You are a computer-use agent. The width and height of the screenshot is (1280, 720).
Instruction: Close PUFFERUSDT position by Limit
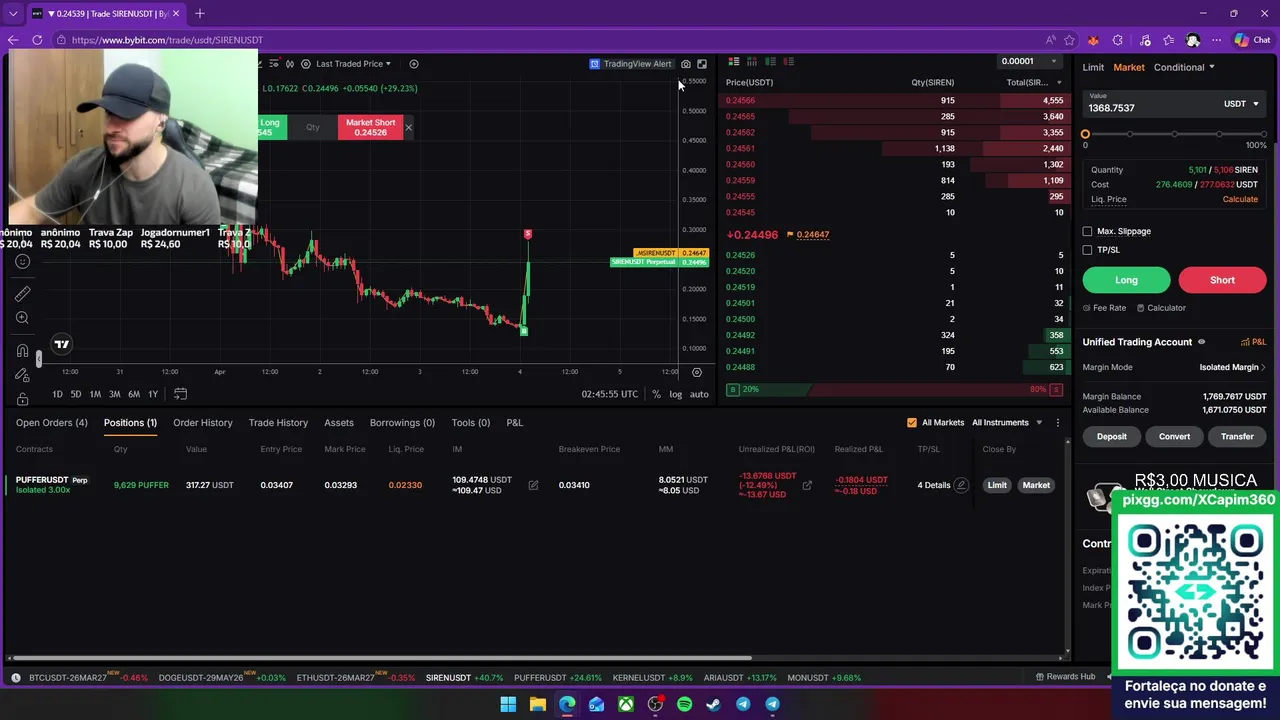997,485
